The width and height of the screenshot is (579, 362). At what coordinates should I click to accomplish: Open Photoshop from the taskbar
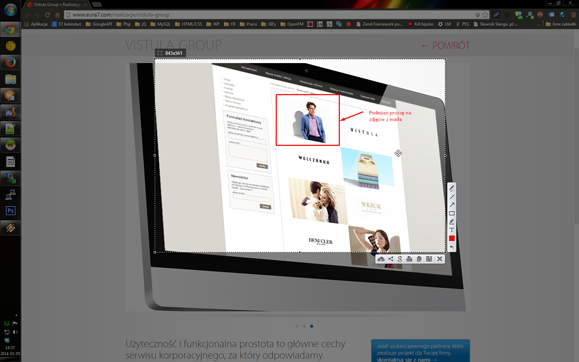pyautogui.click(x=10, y=211)
